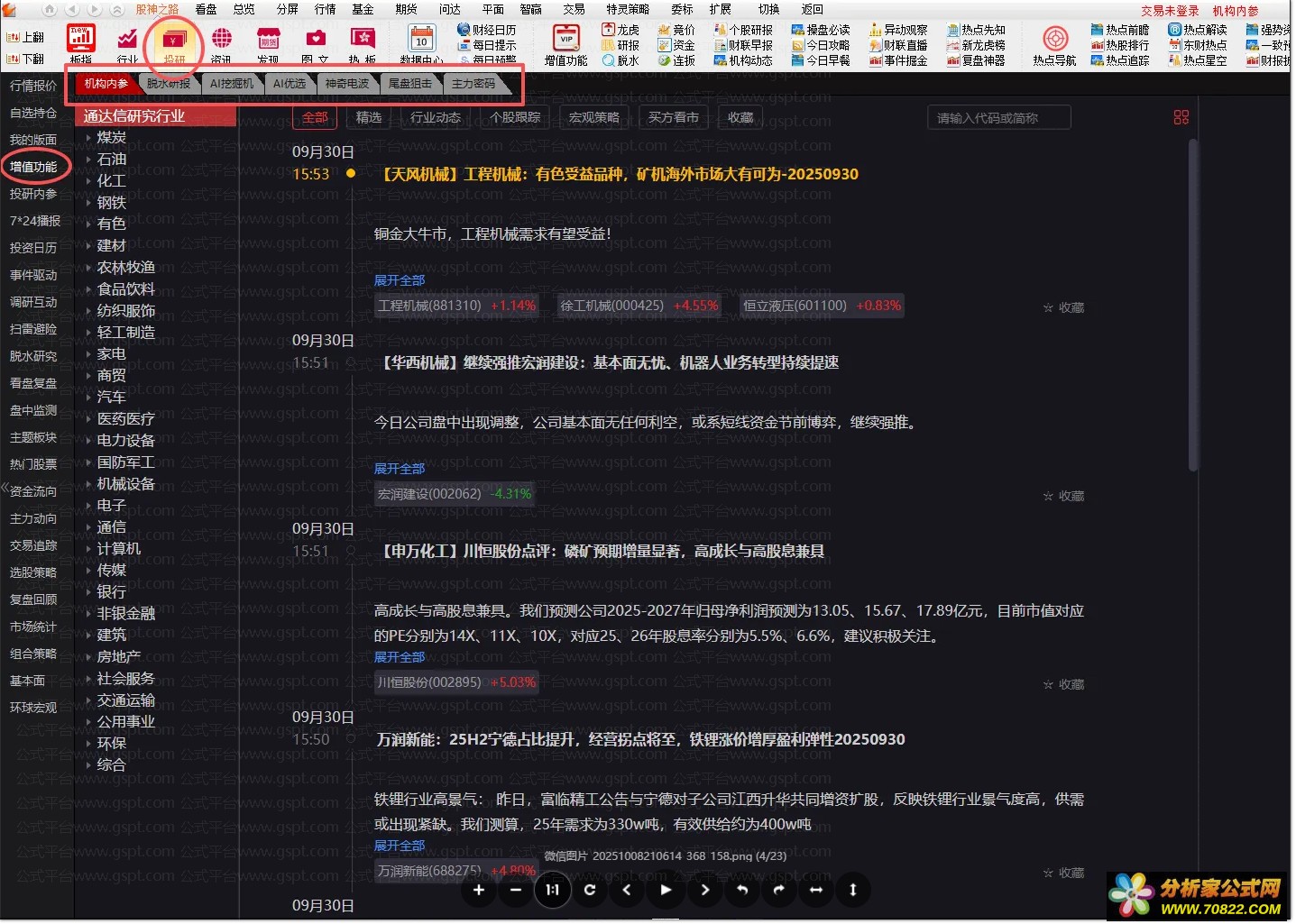Viewport: 1296px width, 924px height.
Task: Click the 徐工机械(000425) stock tag
Action: pos(639,306)
